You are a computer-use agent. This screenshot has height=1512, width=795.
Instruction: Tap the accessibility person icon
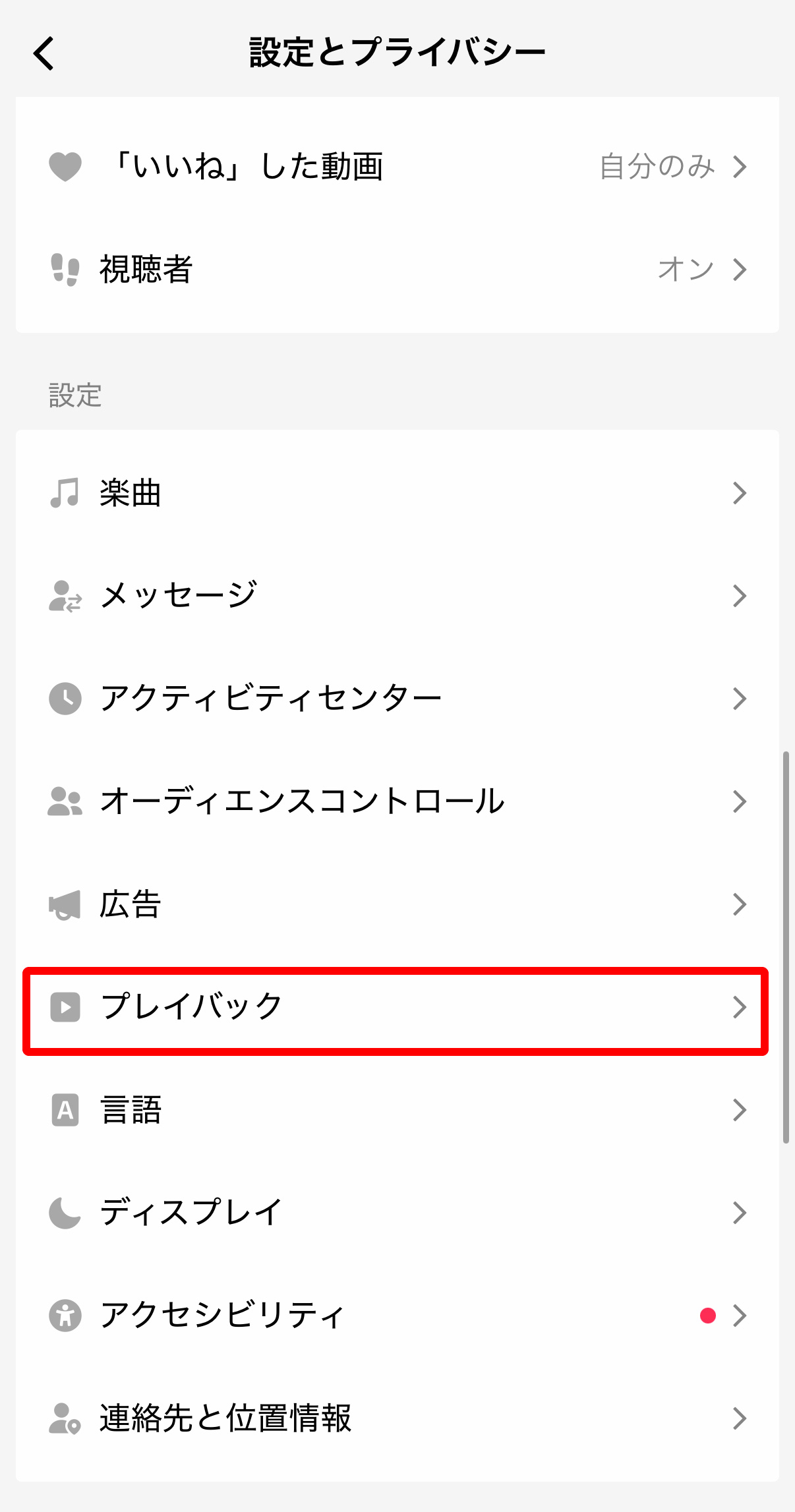coord(65,1316)
